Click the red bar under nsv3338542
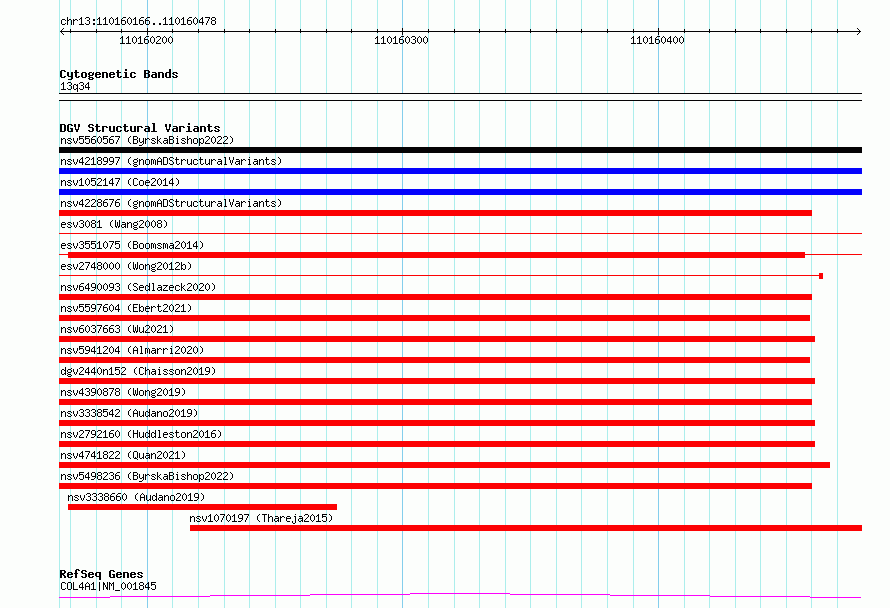 click(x=437, y=423)
